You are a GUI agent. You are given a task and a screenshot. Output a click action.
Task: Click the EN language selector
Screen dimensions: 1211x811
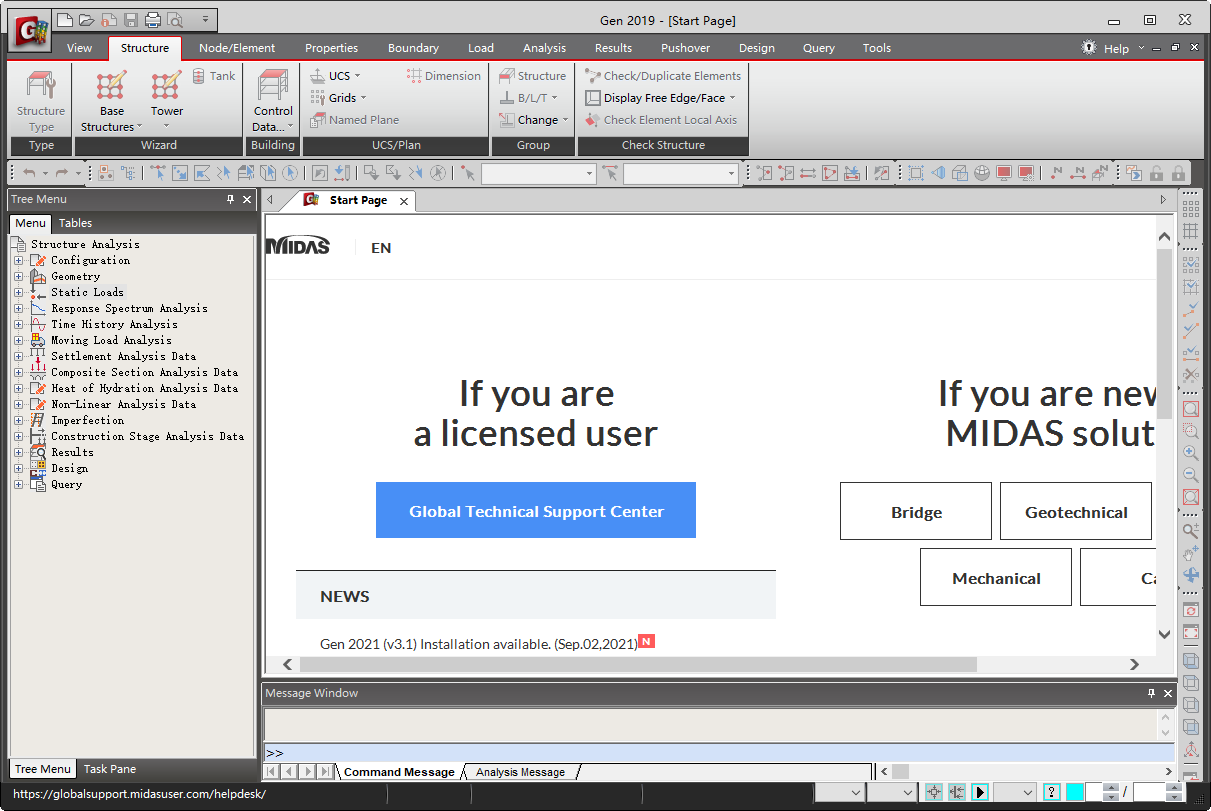click(x=381, y=248)
